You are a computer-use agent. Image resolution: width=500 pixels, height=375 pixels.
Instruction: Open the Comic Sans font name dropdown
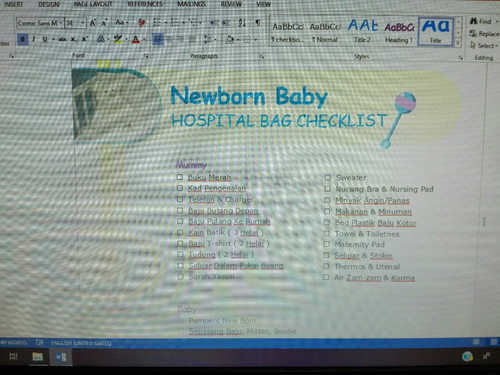point(60,23)
